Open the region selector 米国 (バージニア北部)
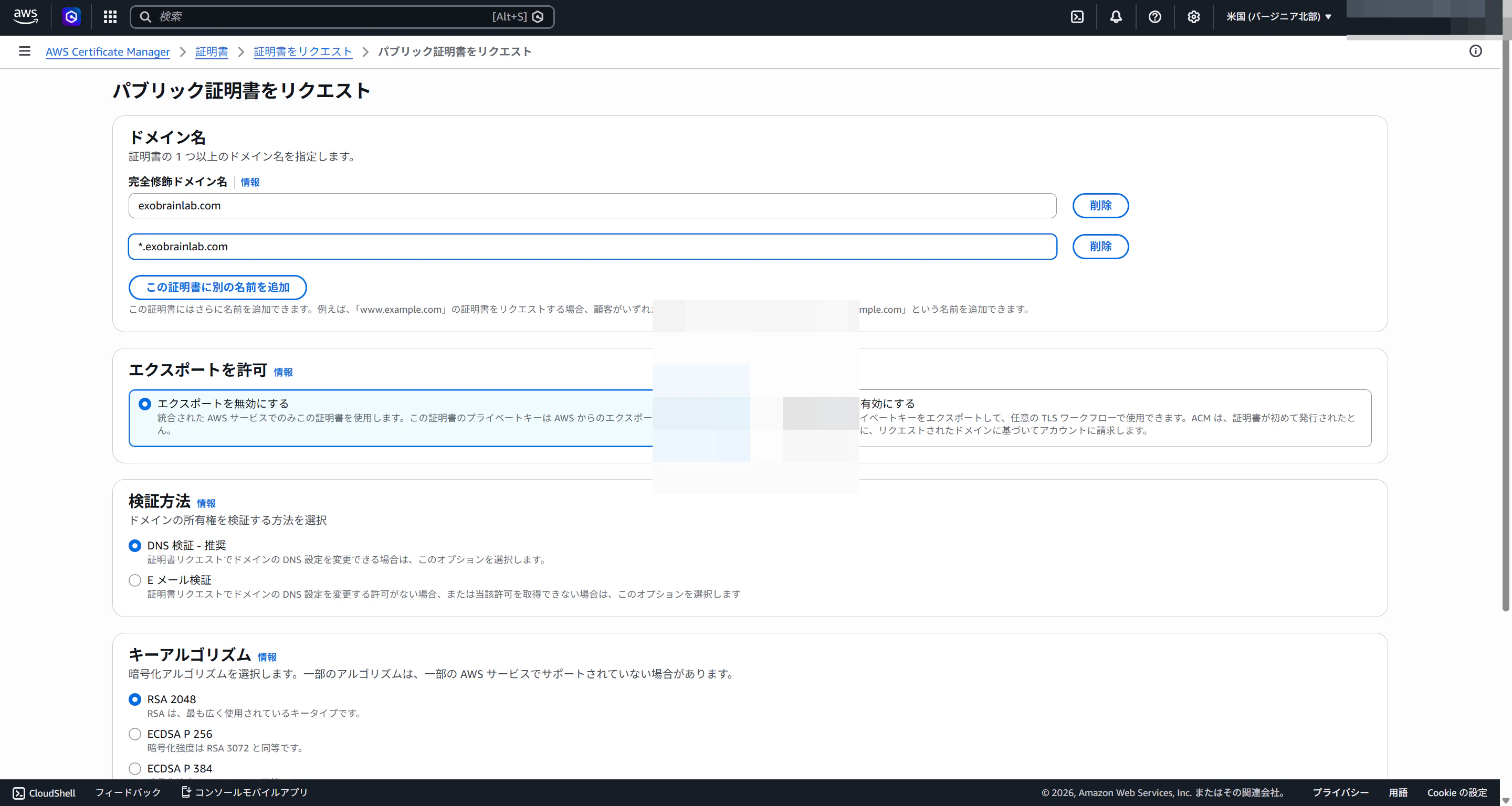This screenshot has width=1512, height=806. pos(1278,16)
